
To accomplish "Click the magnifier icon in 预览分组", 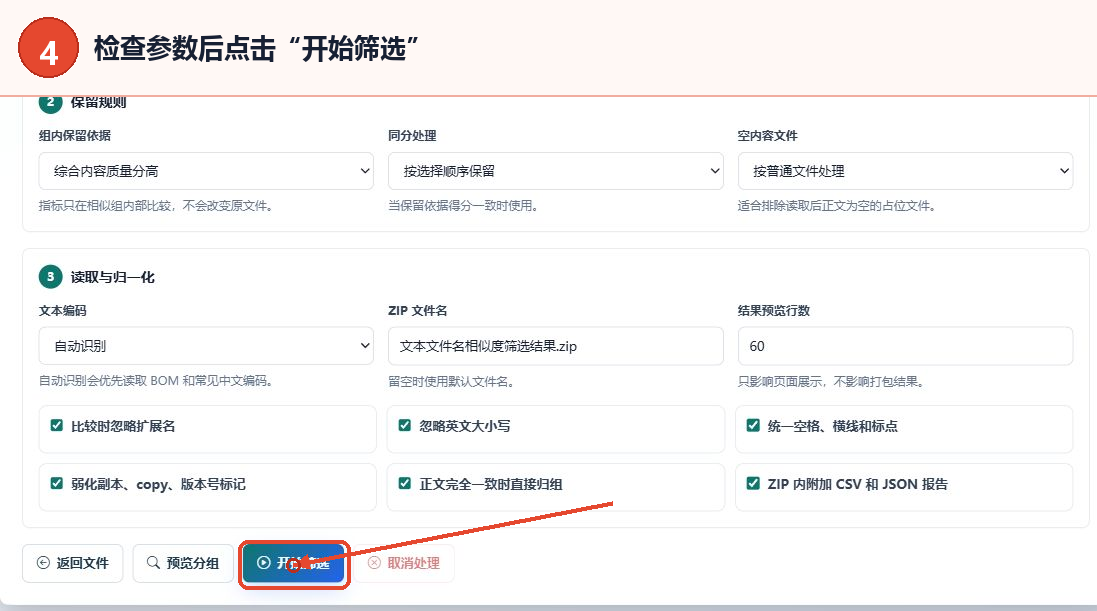I will tap(153, 563).
